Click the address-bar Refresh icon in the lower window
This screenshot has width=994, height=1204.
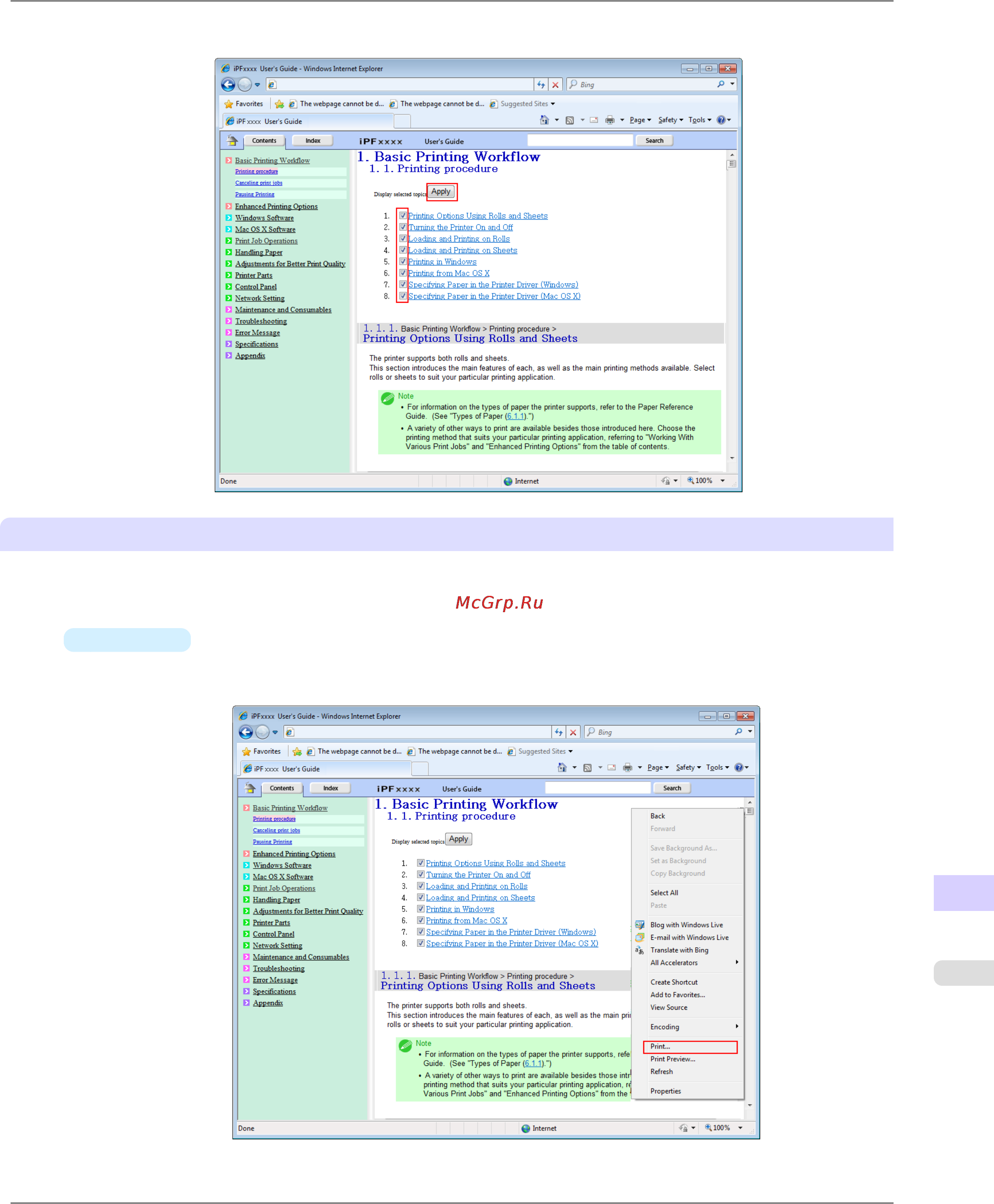click(x=559, y=732)
